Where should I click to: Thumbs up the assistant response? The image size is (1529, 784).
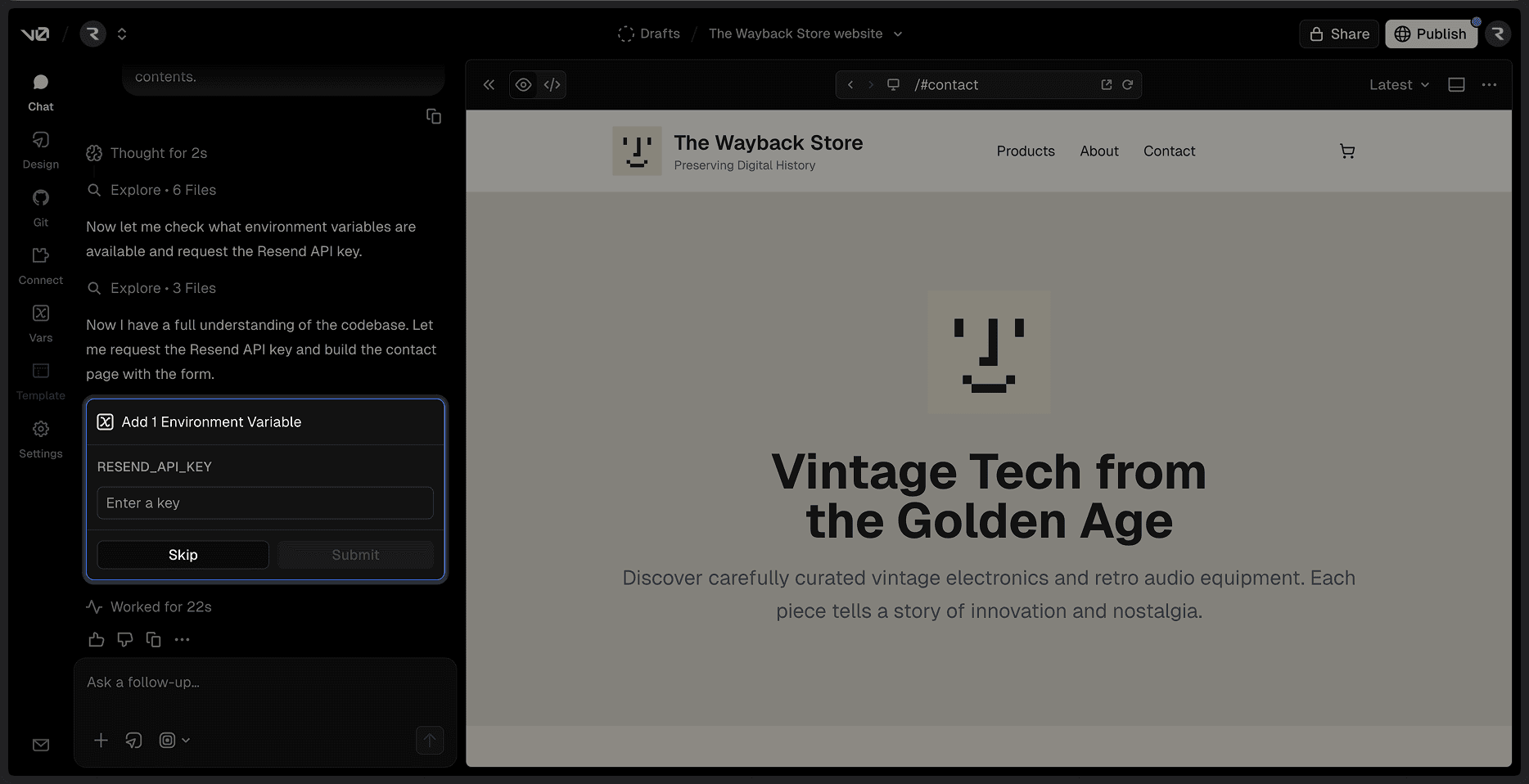coord(97,640)
